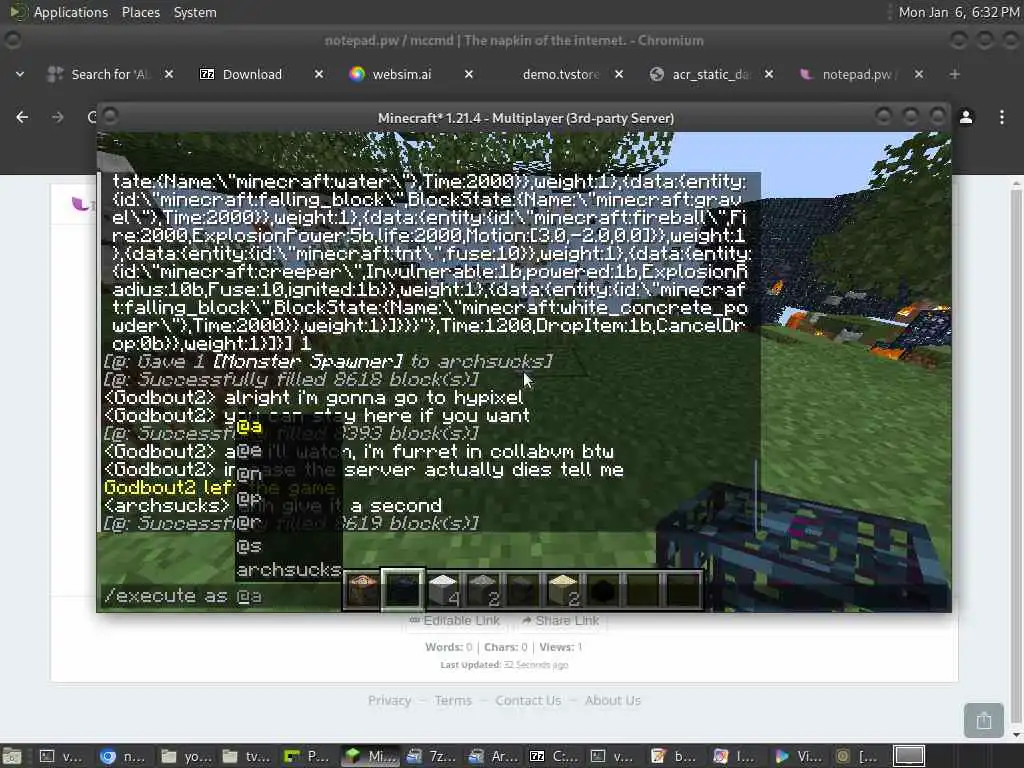Screen dimensions: 1024x768
Task: Click the Minecraft window menu button at title bar left
Action: [110, 117]
